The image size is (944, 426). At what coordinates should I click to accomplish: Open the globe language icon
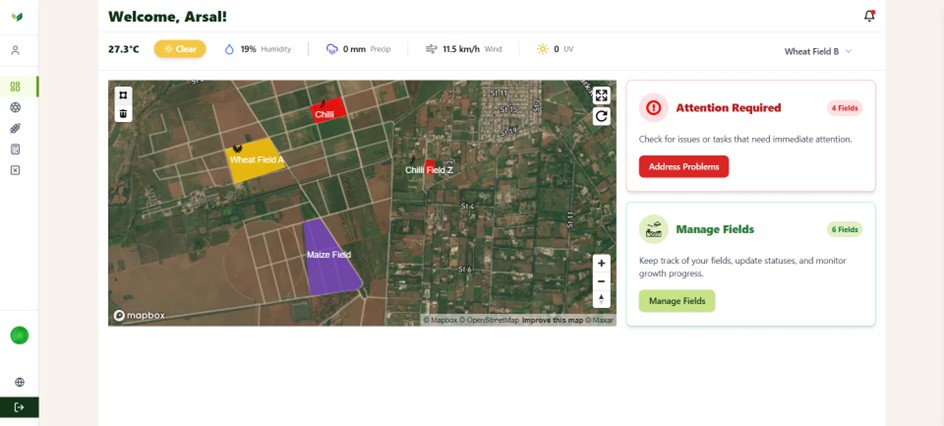(x=19, y=382)
